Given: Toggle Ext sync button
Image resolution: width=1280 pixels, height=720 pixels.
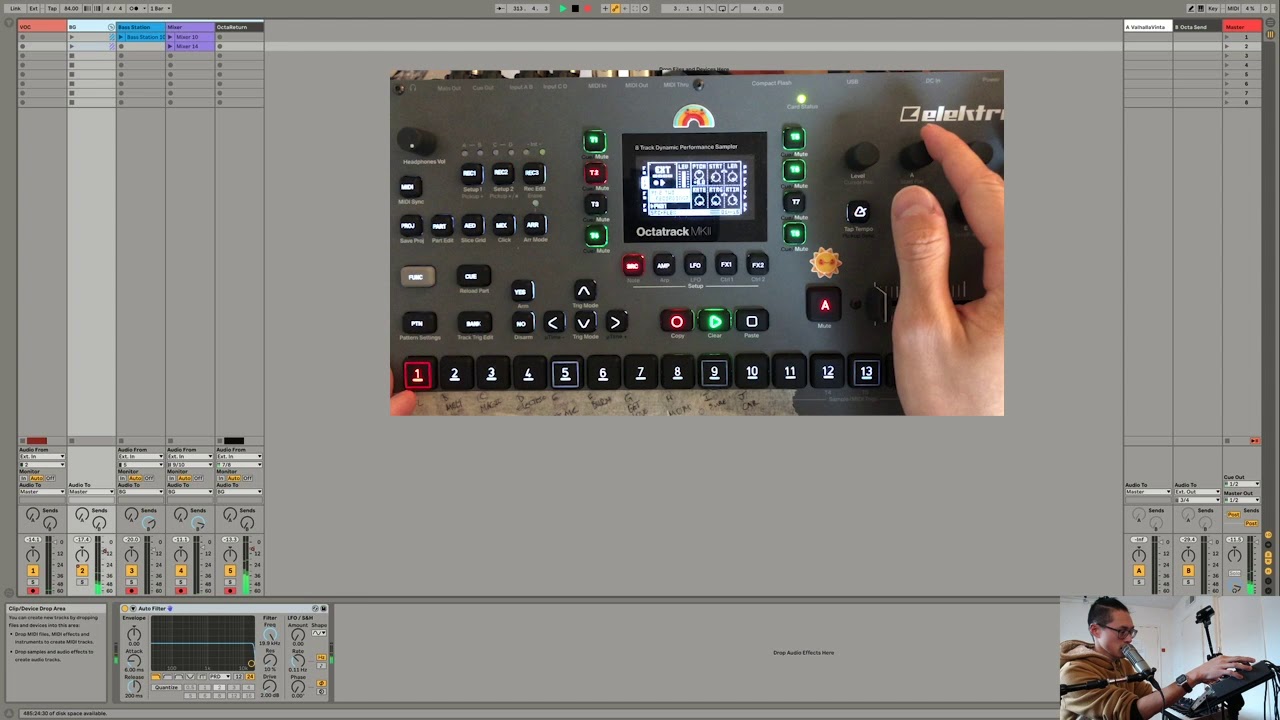Looking at the screenshot, I should 34,8.
